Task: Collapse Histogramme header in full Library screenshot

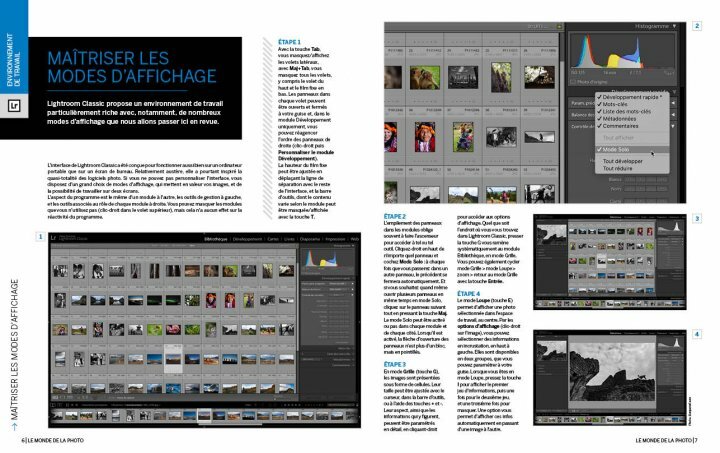Action: click(x=343, y=246)
